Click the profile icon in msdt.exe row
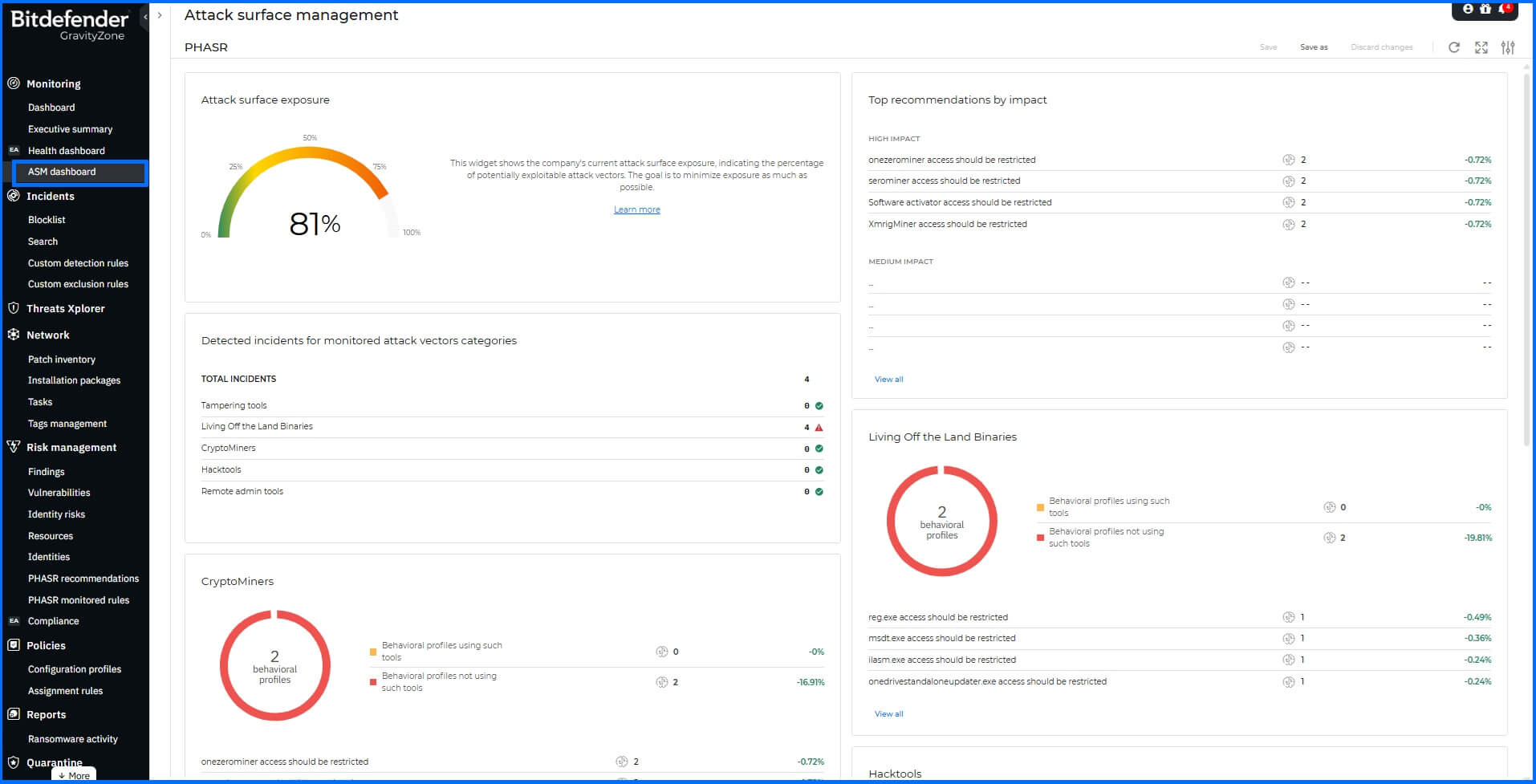 tap(1289, 639)
